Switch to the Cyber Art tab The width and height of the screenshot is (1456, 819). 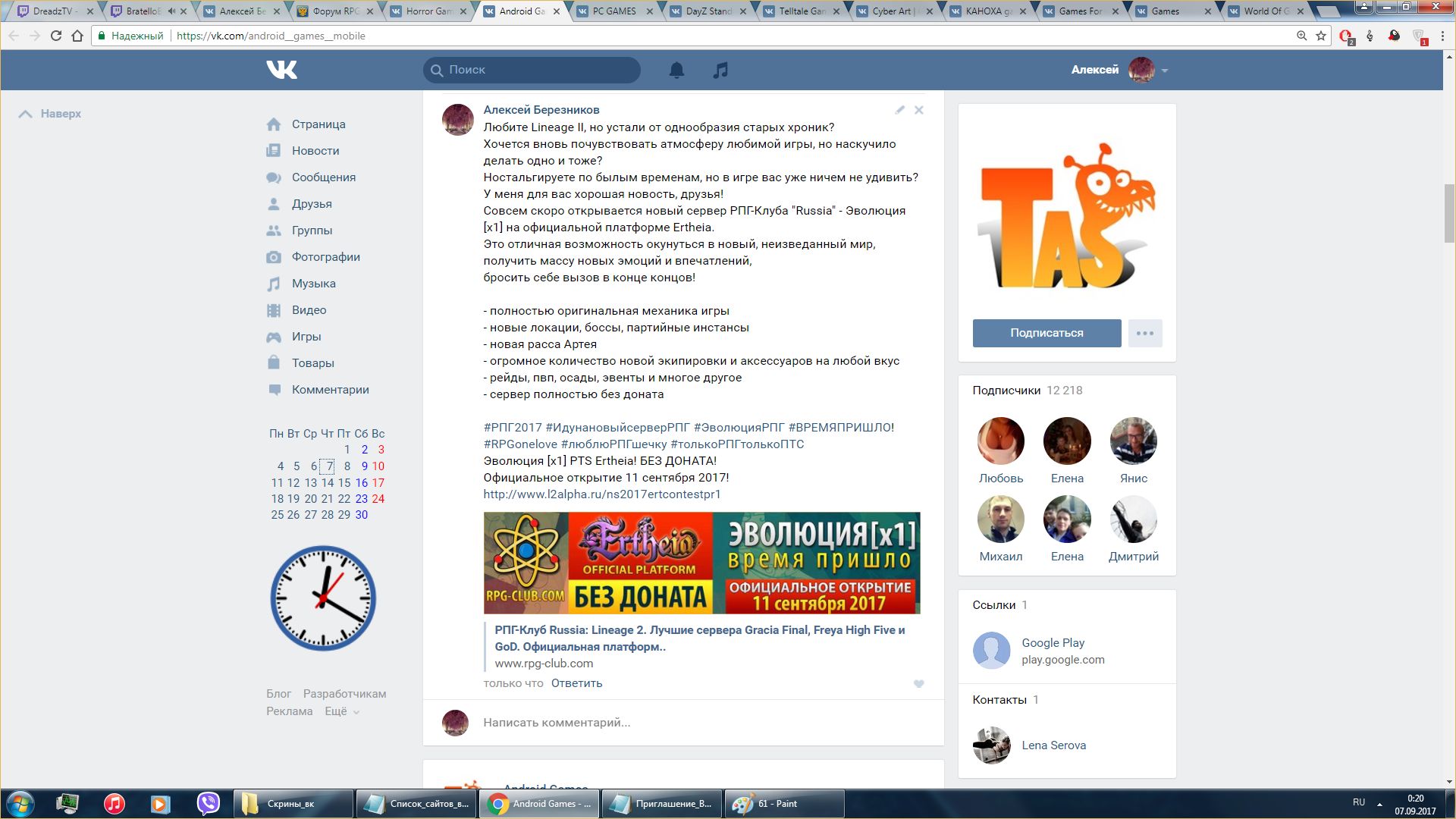[896, 11]
